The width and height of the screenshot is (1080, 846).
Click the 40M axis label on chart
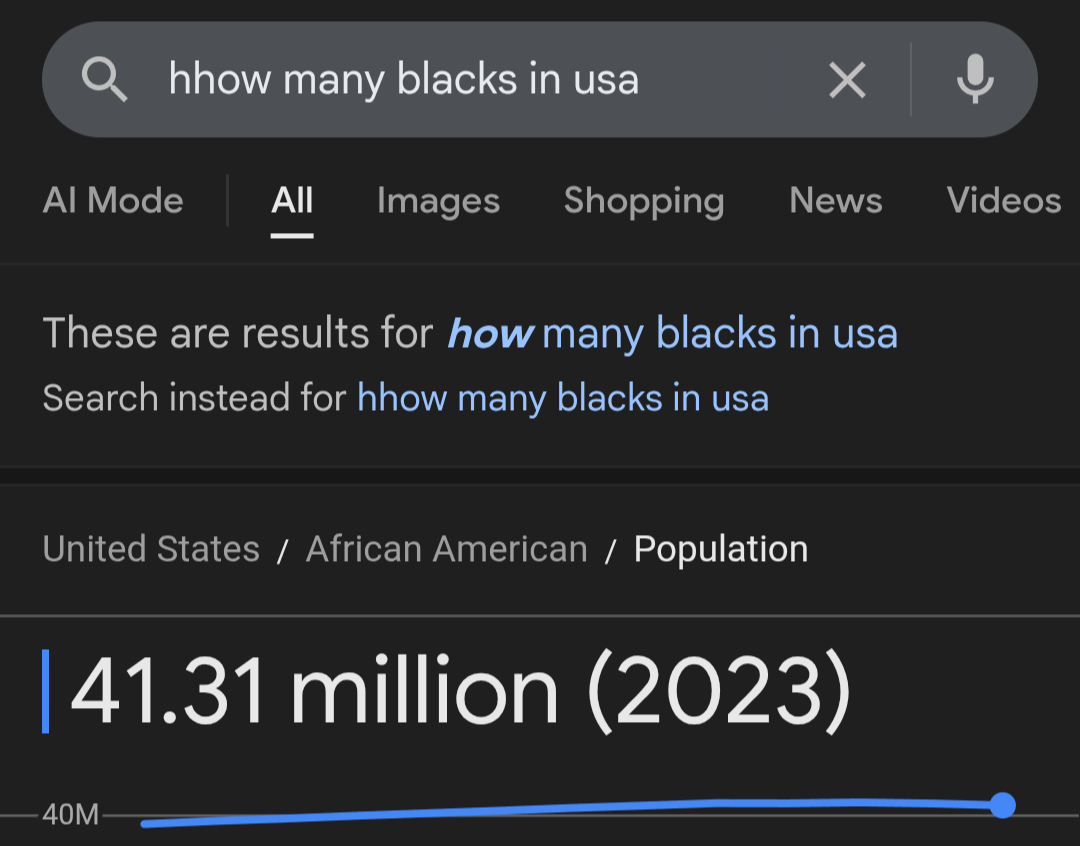[x=70, y=814]
